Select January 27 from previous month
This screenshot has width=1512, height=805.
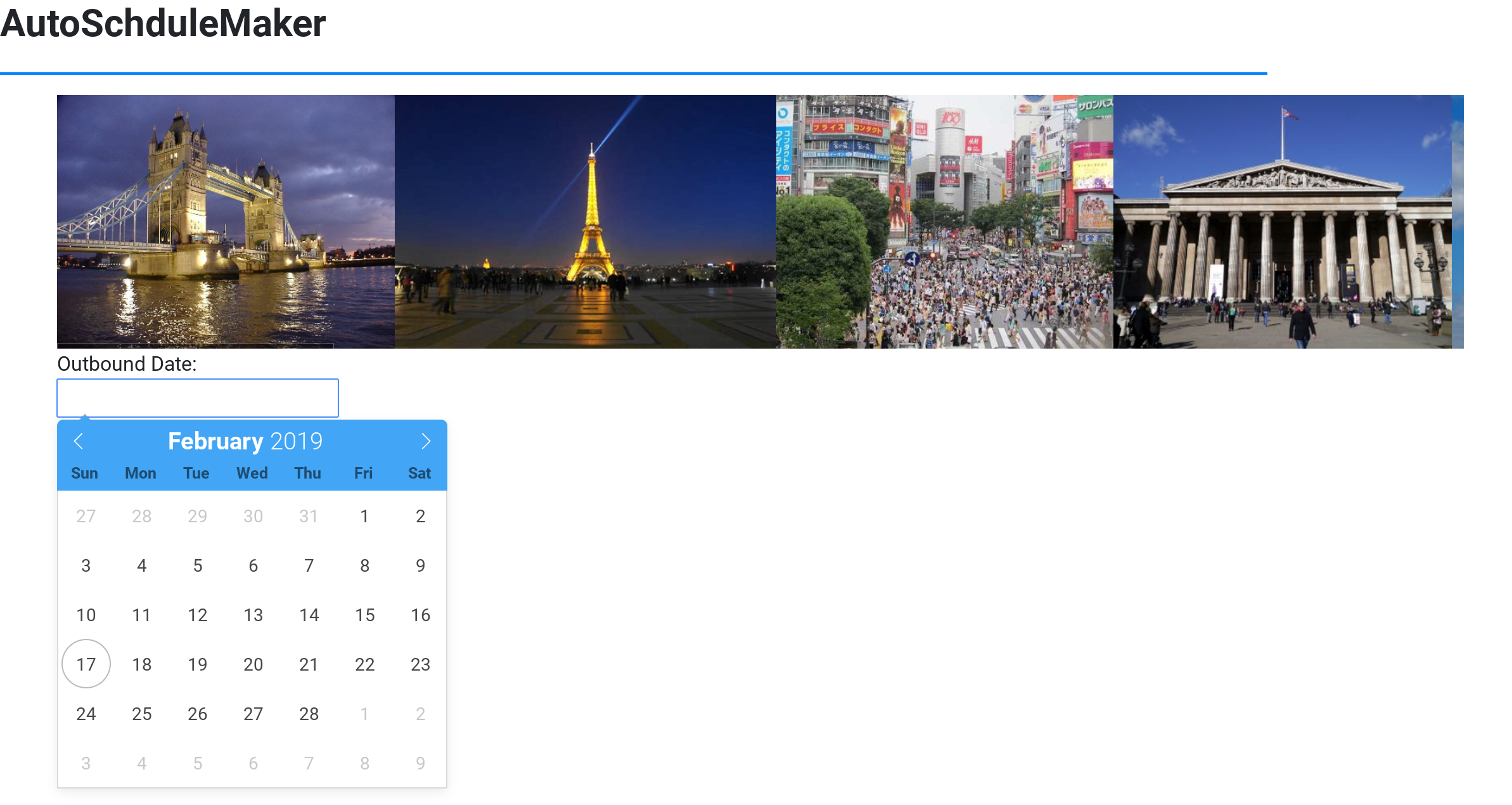(86, 516)
